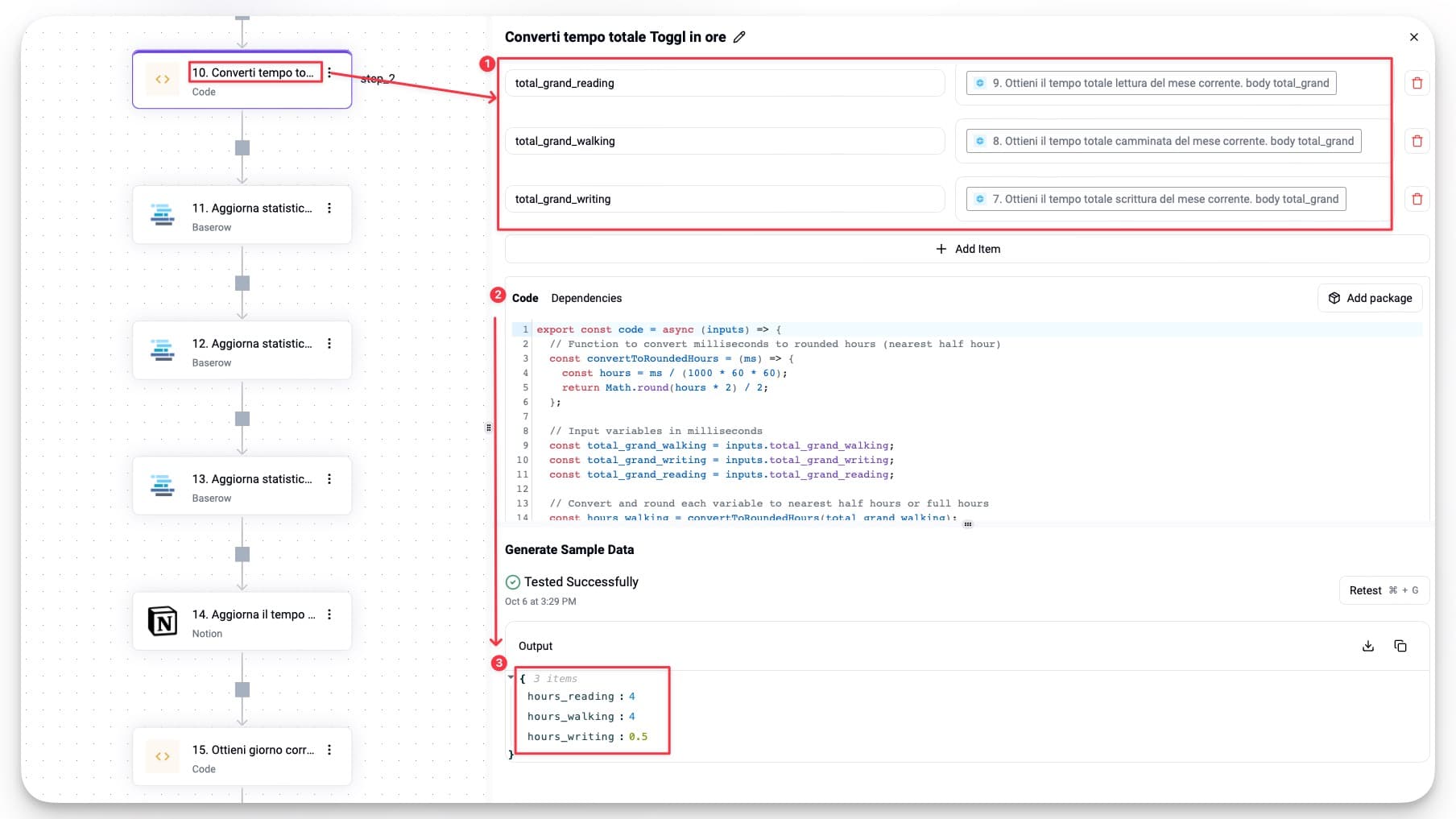Viewport: 1456px width, 819px height.
Task: Close the step settings panel
Action: pos(1414,37)
